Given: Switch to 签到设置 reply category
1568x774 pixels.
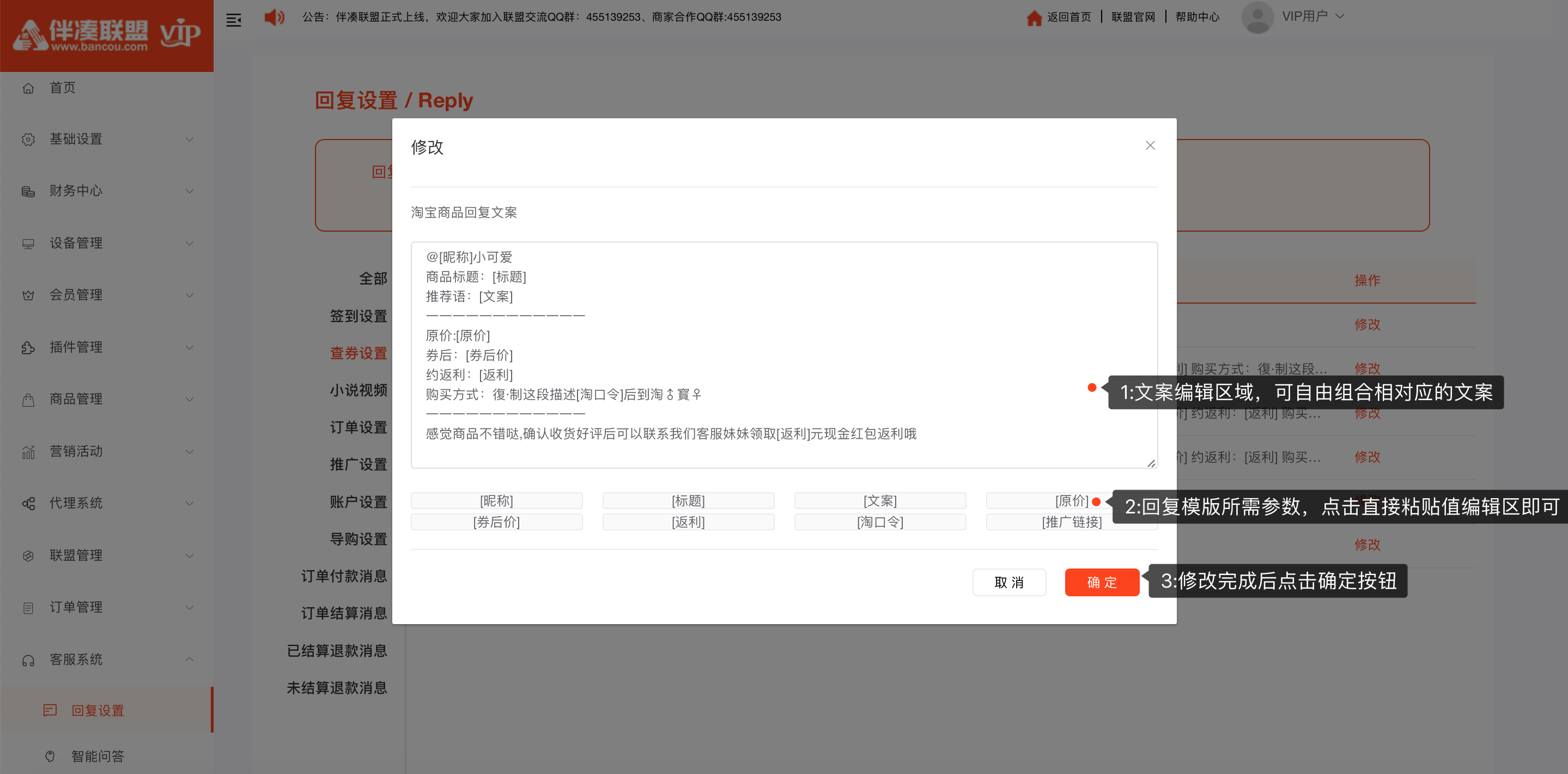Looking at the screenshot, I should [x=358, y=316].
